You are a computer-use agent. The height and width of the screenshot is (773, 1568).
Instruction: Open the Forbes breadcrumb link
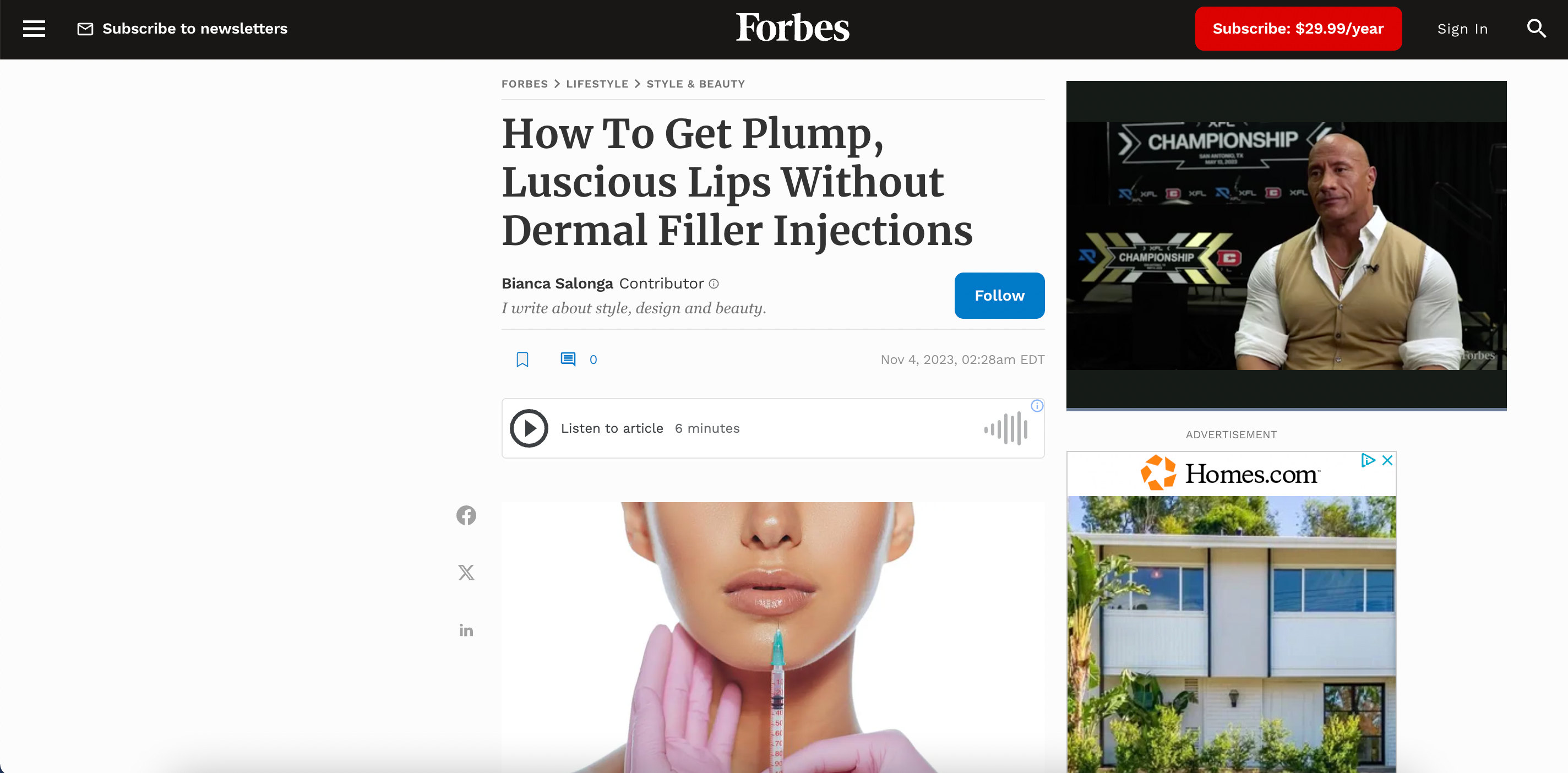coord(525,84)
